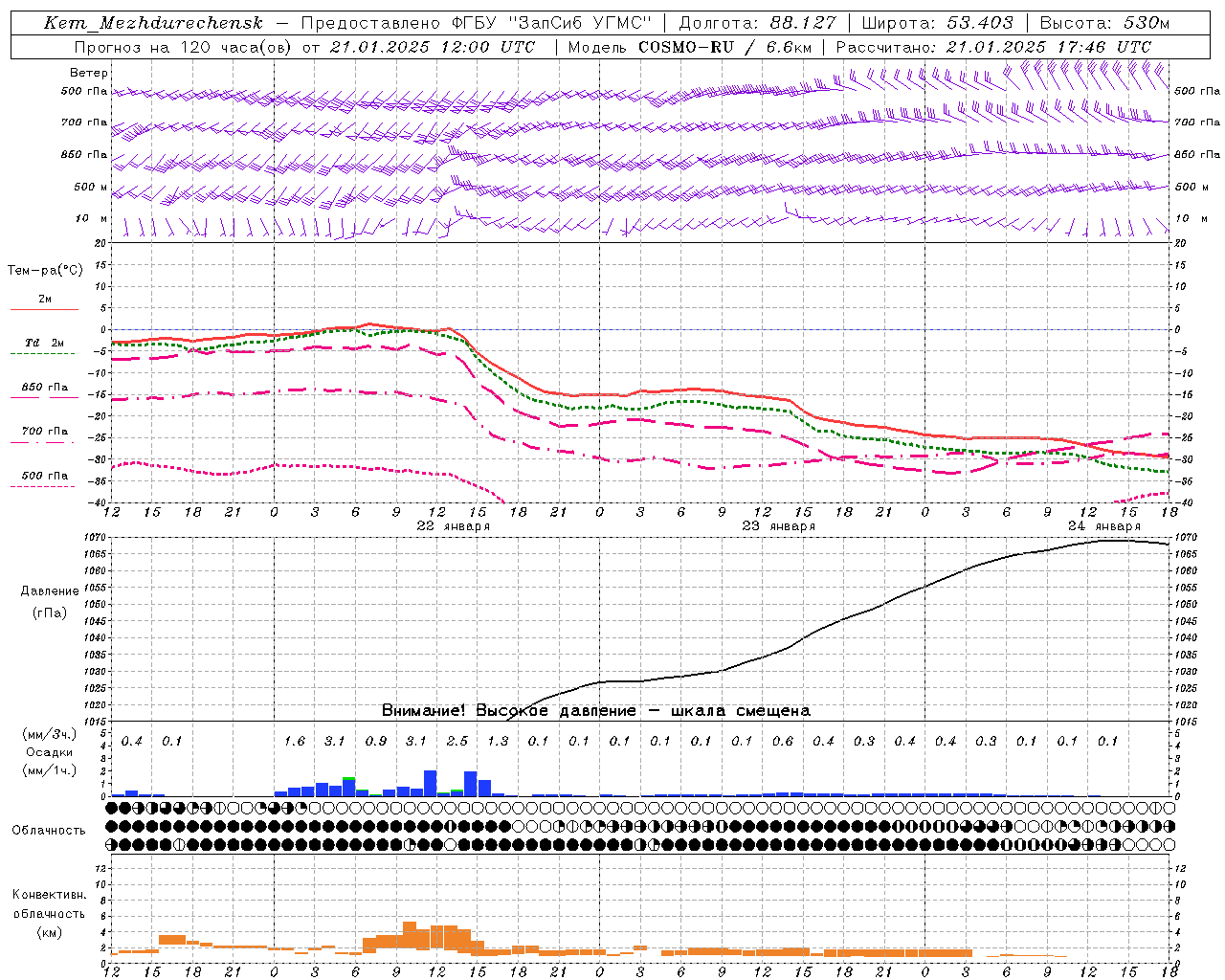Click the Td 2м dew point legend entry

click(44, 343)
